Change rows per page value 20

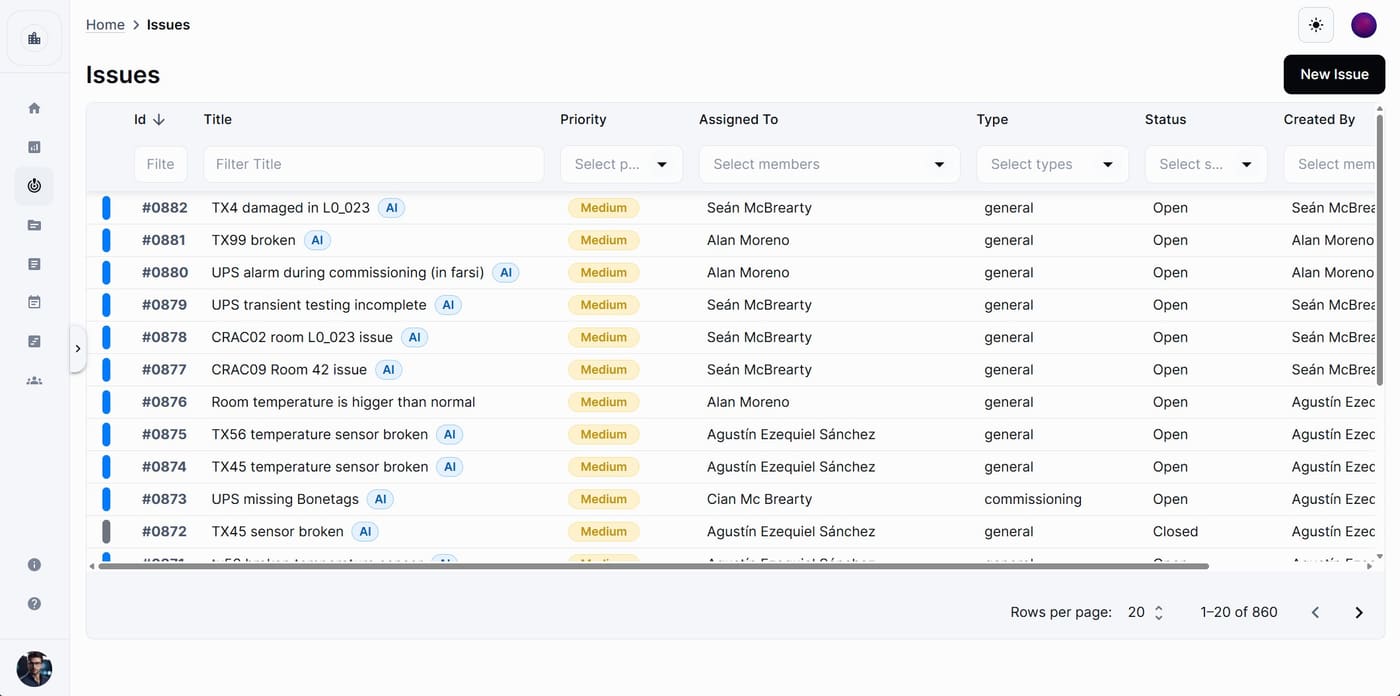pyautogui.click(x=1146, y=612)
